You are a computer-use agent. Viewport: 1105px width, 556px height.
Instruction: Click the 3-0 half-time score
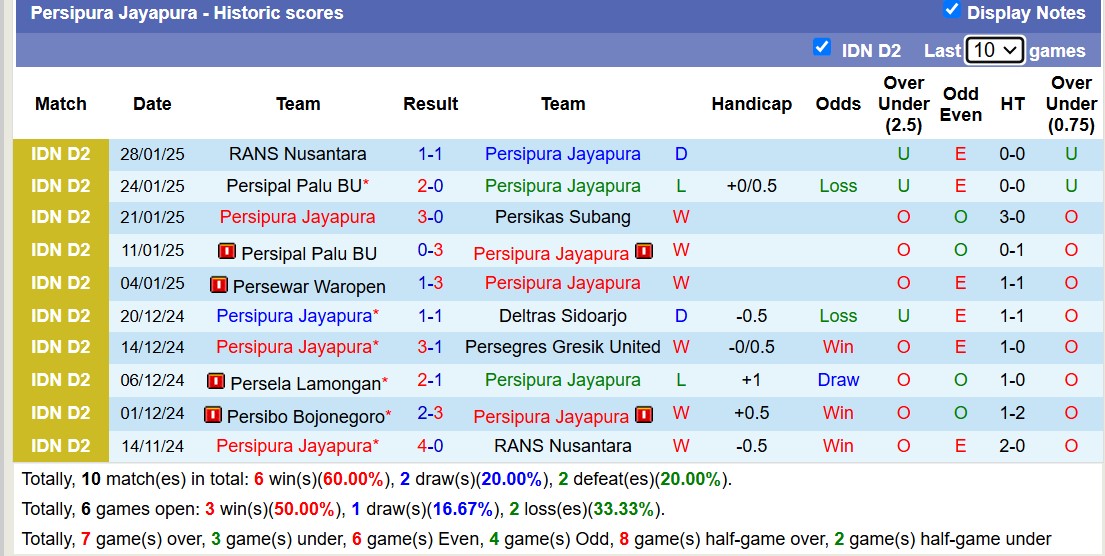pyautogui.click(x=1012, y=217)
